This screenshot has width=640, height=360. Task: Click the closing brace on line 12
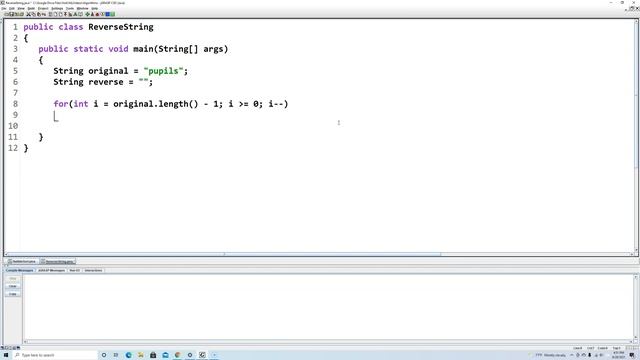(26, 148)
